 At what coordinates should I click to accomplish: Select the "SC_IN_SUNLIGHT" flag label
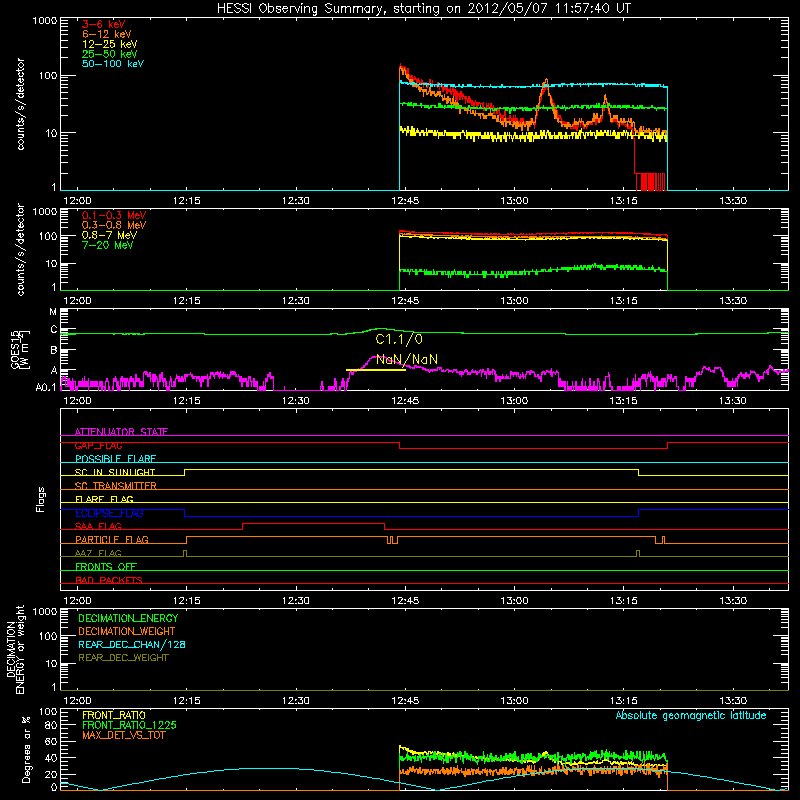[x=115, y=472]
